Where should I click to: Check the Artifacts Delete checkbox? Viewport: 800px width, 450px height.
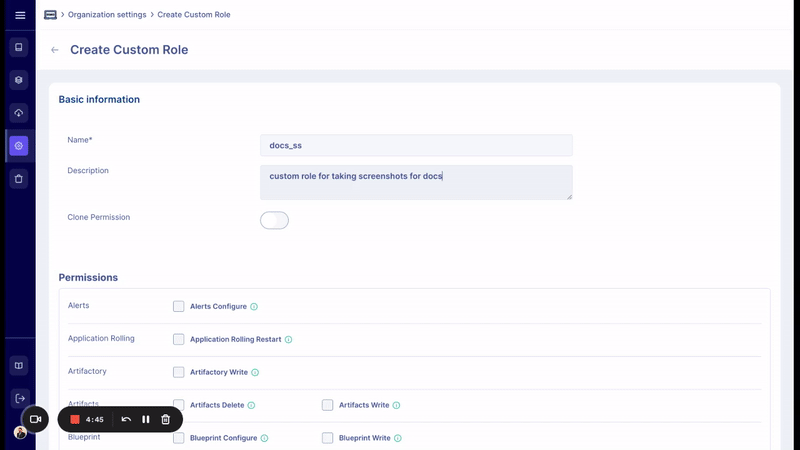(179, 405)
